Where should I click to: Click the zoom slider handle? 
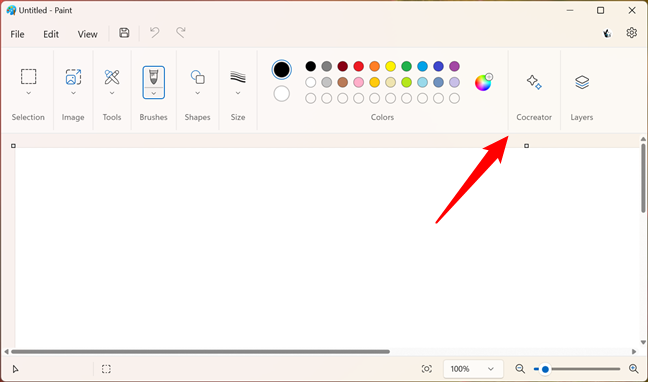click(545, 369)
